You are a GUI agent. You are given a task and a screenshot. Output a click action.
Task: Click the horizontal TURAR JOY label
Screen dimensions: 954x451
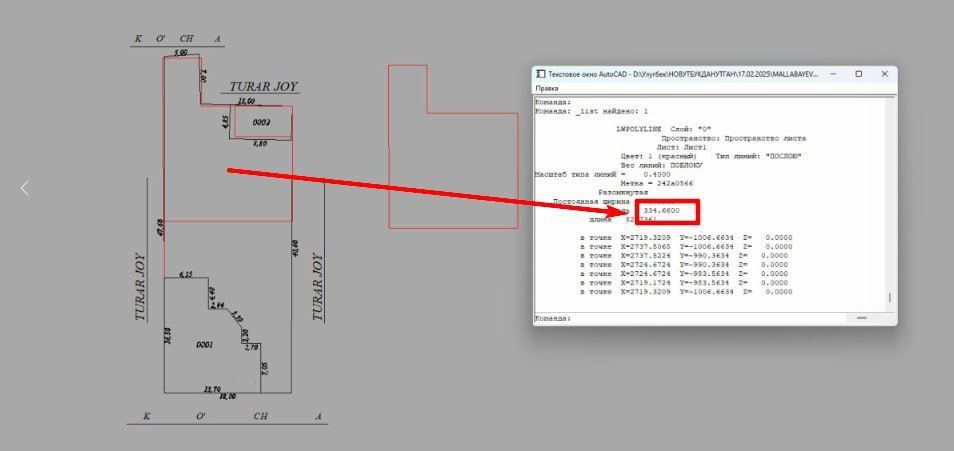[x=263, y=86]
